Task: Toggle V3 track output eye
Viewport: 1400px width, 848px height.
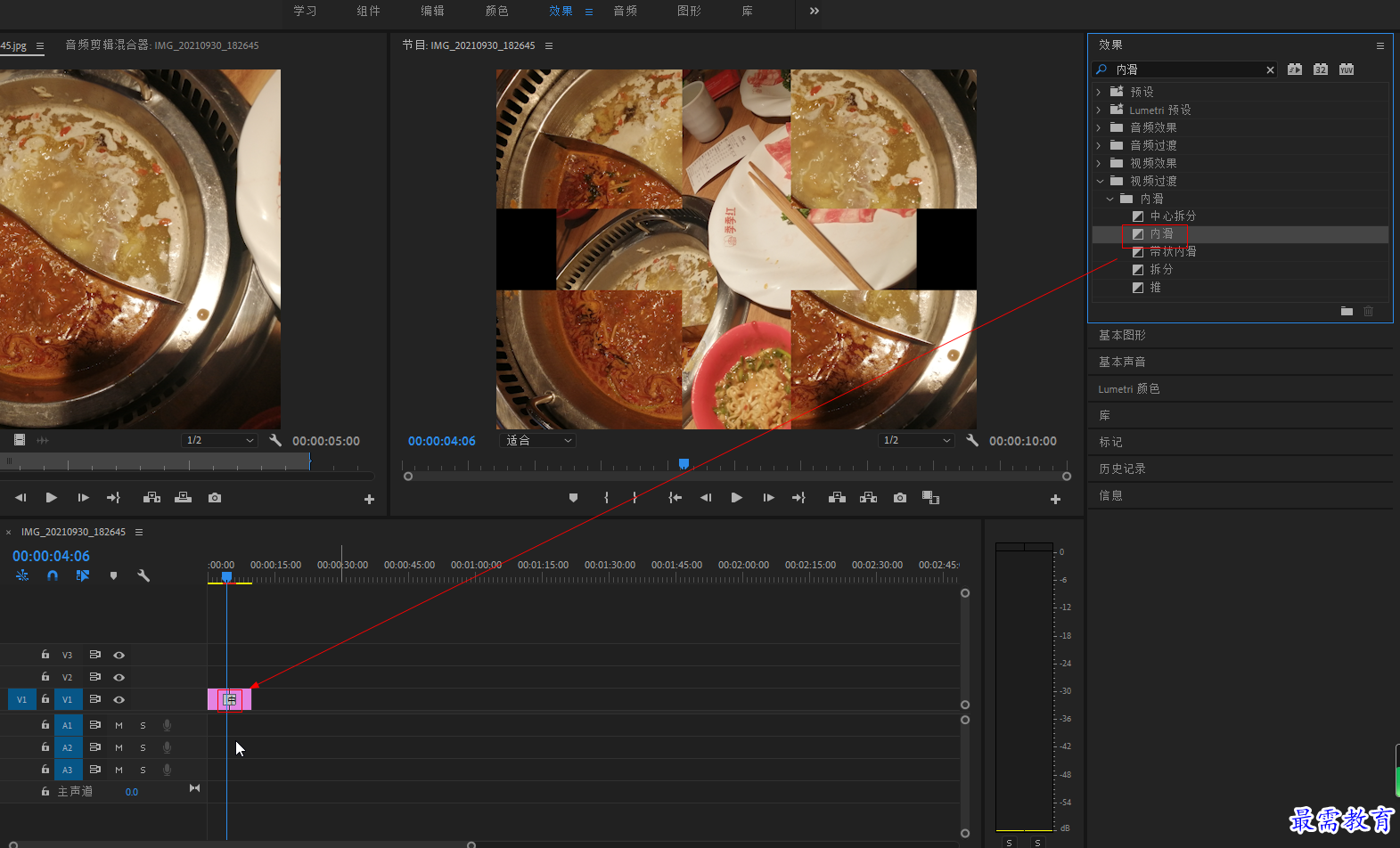Action: [119, 655]
